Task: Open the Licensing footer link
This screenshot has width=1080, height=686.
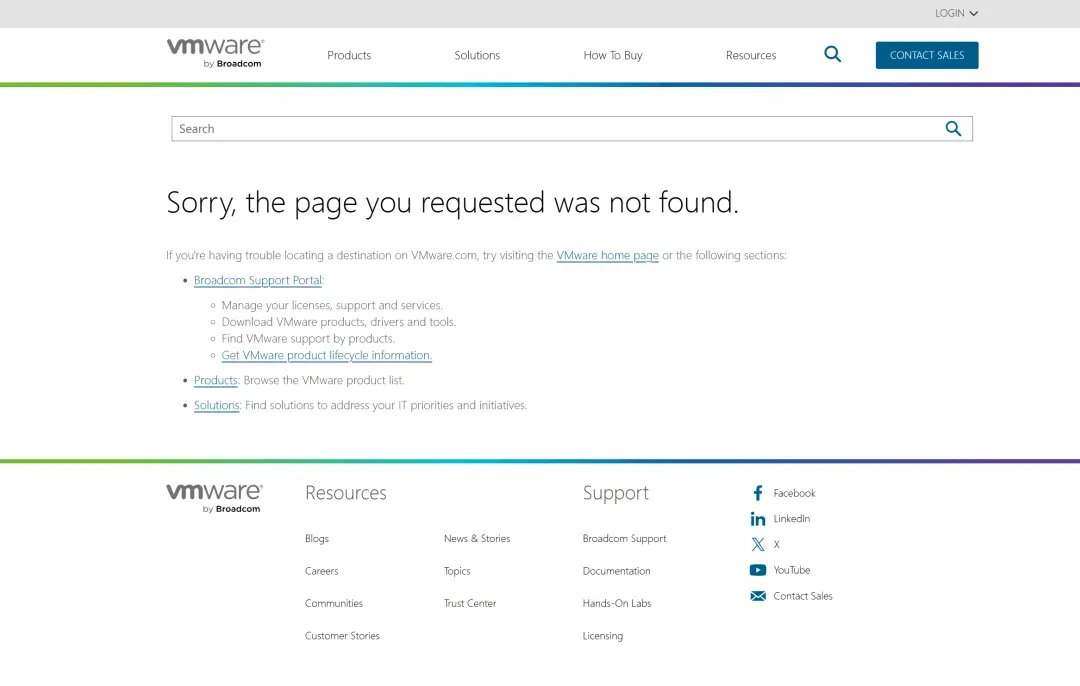Action: point(603,636)
